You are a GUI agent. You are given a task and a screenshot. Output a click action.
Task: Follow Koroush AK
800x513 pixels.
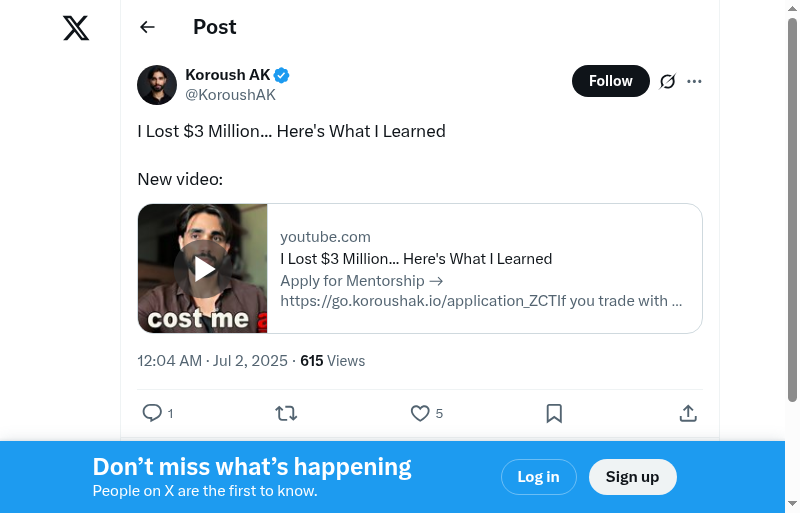[x=610, y=81]
